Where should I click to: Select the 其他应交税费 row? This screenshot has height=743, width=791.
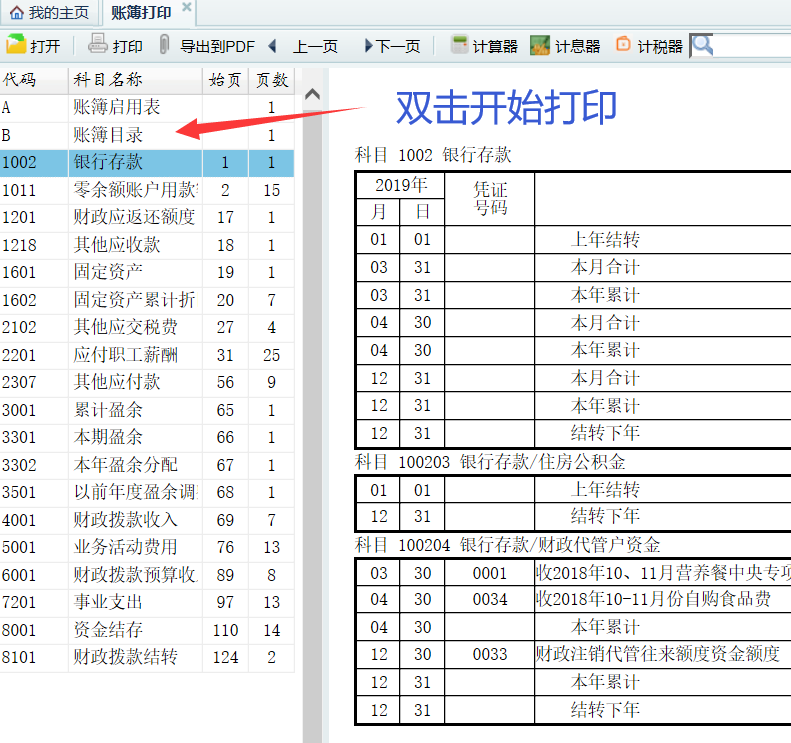(147, 327)
